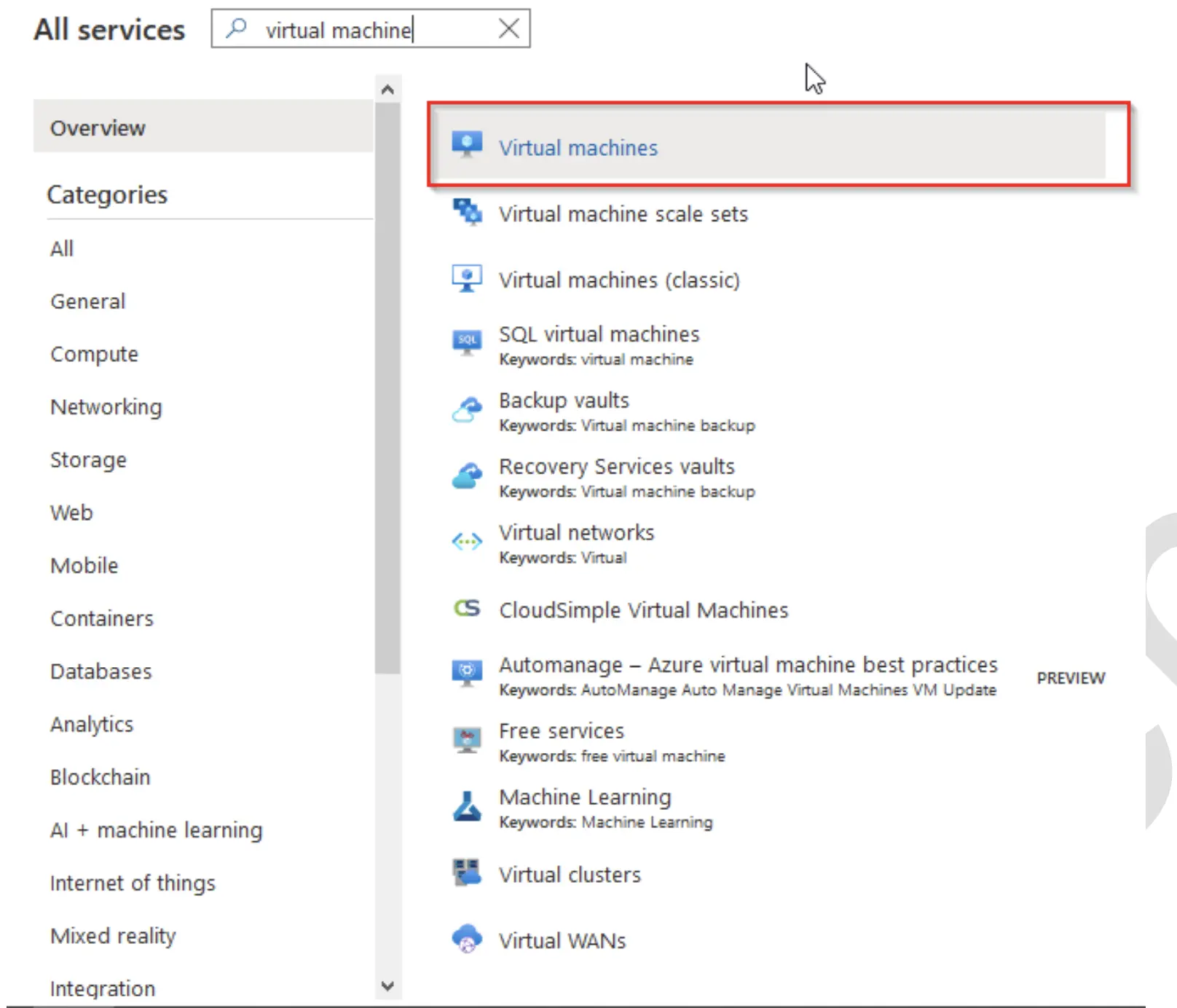The image size is (1177, 1008).
Task: Open the Recovery Services vaults link
Action: point(616,466)
